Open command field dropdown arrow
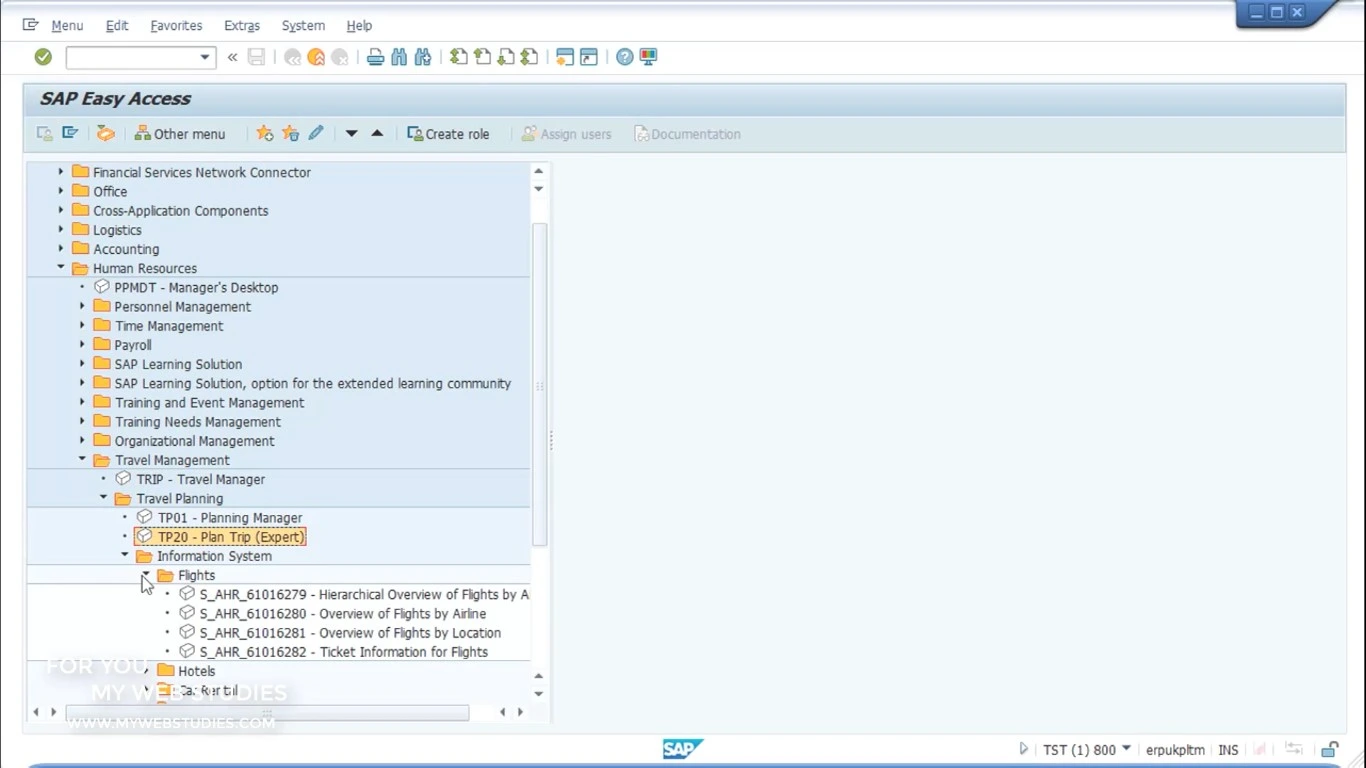The image size is (1366, 768). [205, 57]
